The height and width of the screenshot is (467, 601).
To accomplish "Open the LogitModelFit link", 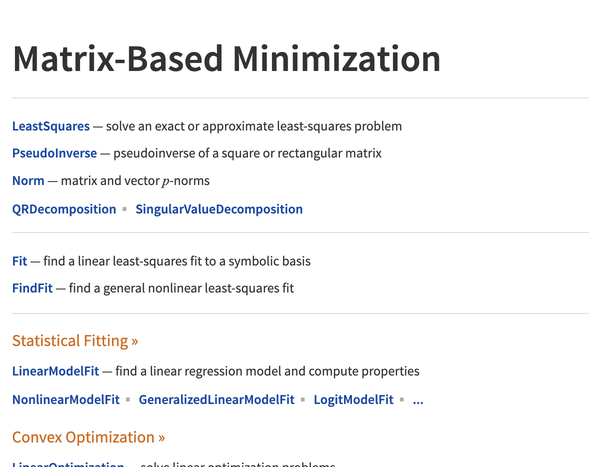I will [x=353, y=399].
